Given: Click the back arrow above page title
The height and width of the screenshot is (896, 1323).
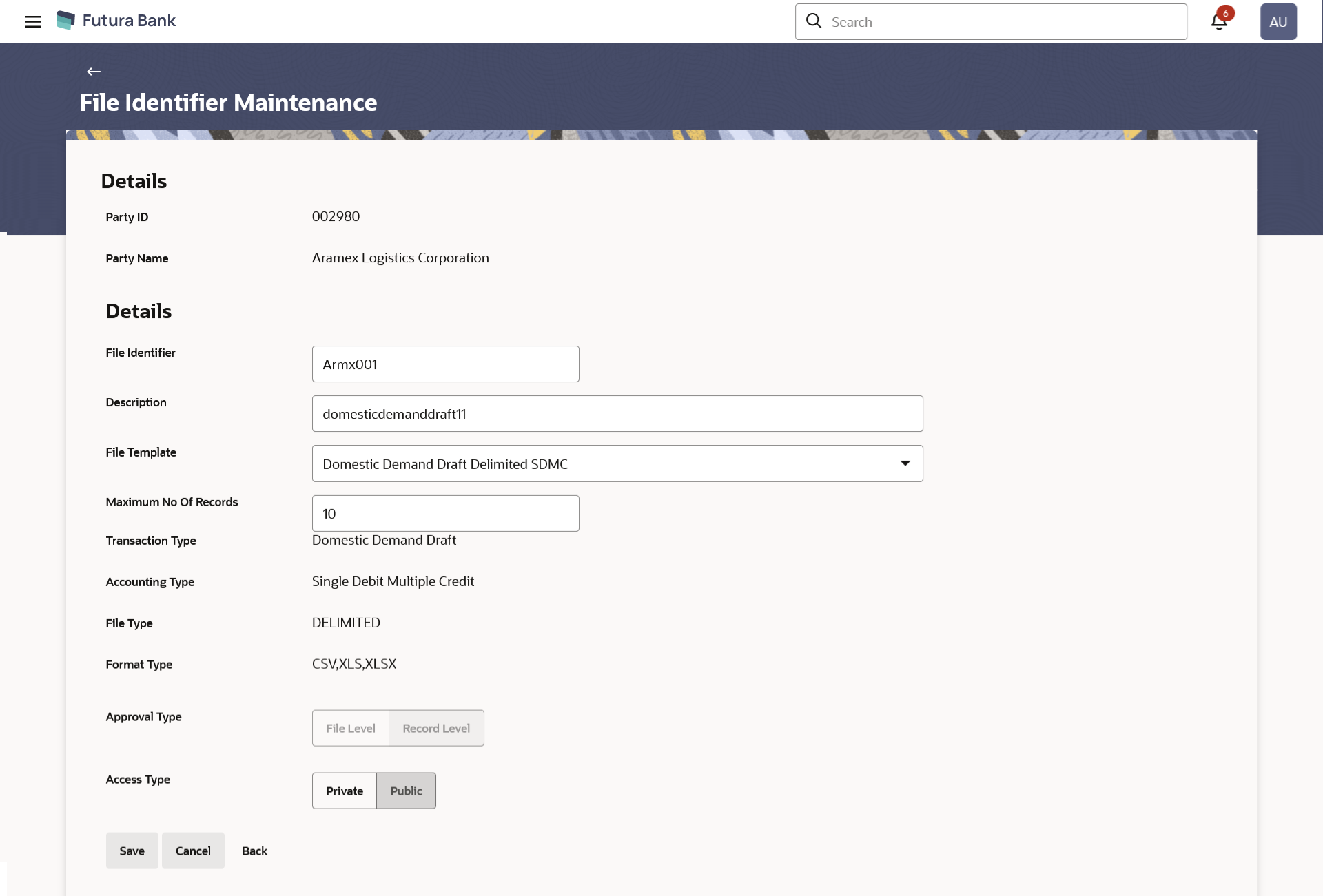Looking at the screenshot, I should click(94, 72).
